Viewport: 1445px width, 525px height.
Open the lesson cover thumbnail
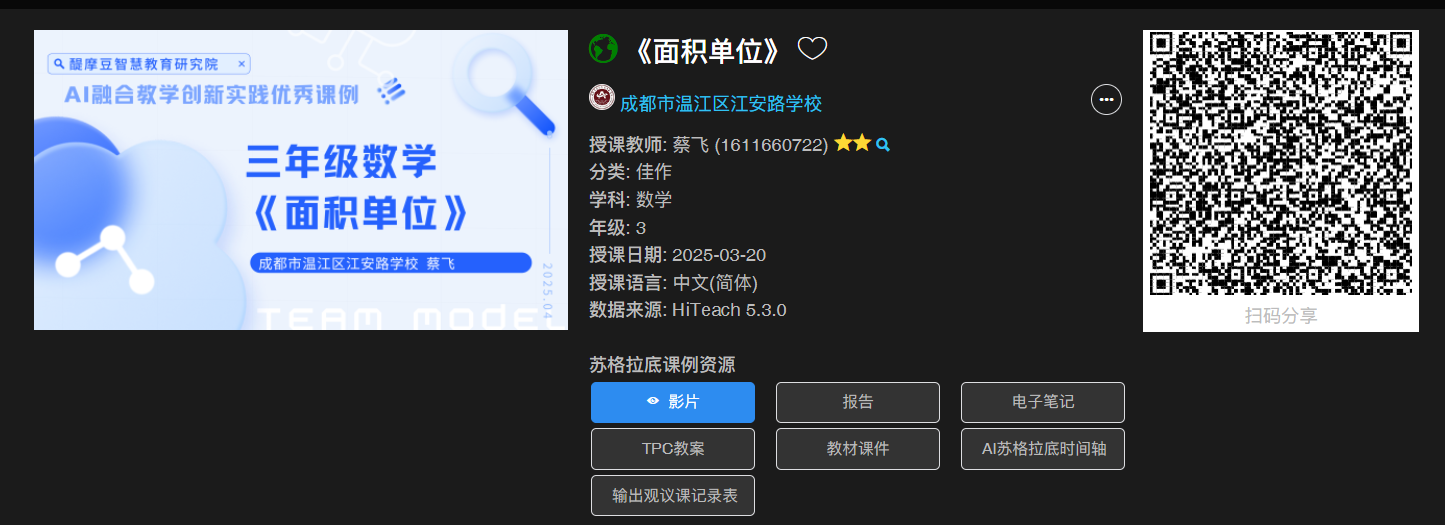pyautogui.click(x=301, y=180)
